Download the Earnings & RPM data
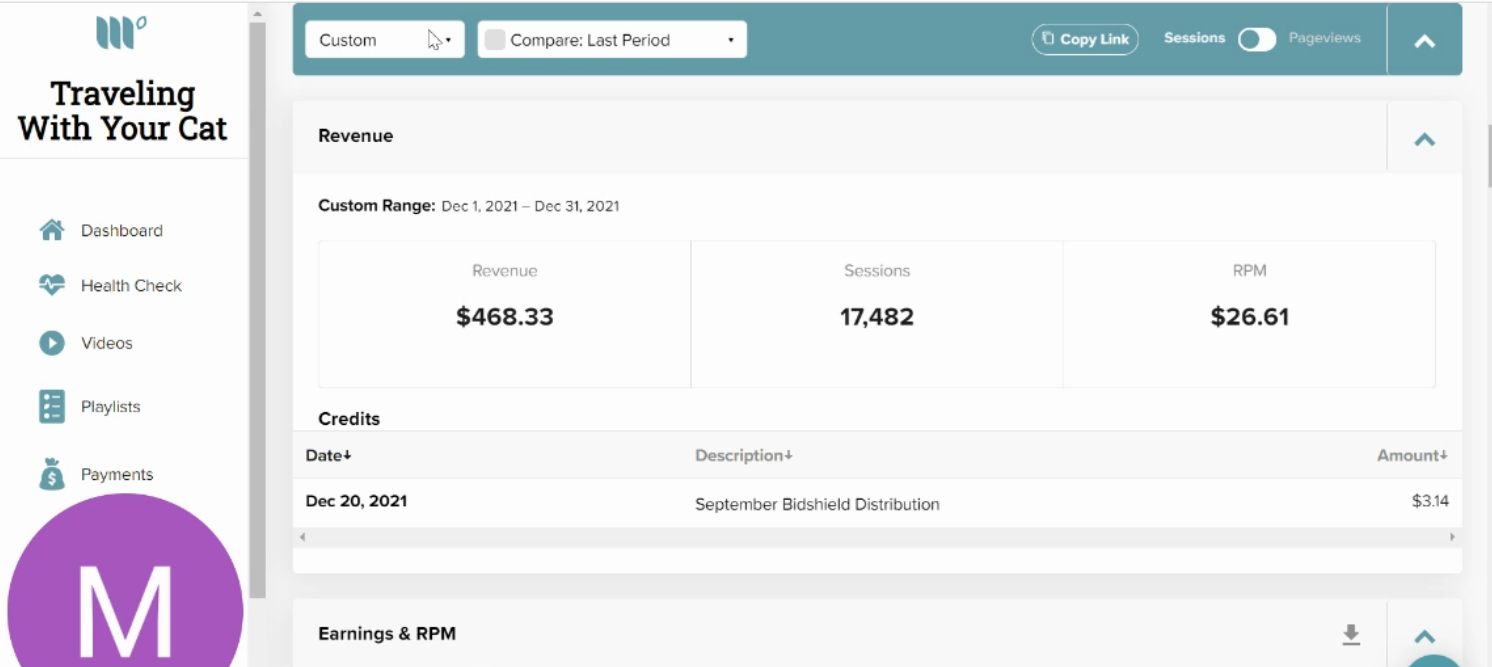Image resolution: width=1492 pixels, height=667 pixels. (1351, 634)
